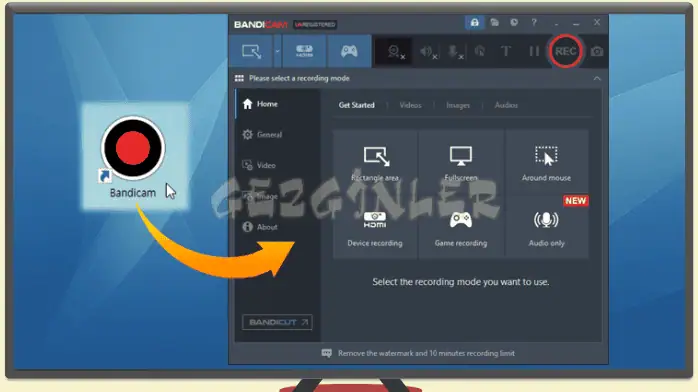Image resolution: width=698 pixels, height=392 pixels.
Task: Click Remove the watermark and recording limit message
Action: click(426, 353)
